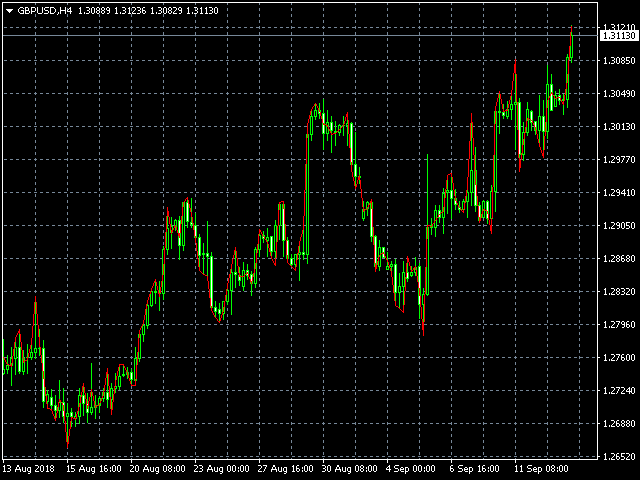This screenshot has width=640, height=480.
Task: Click the 1.29050 price scale label
Action: point(619,226)
